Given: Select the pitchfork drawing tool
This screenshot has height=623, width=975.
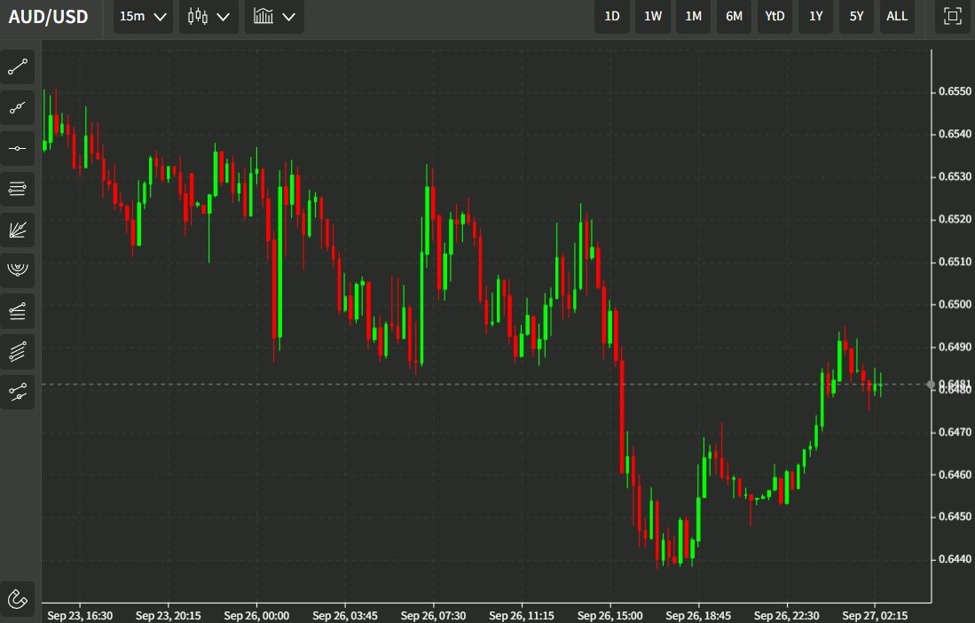Looking at the screenshot, I should [x=18, y=311].
